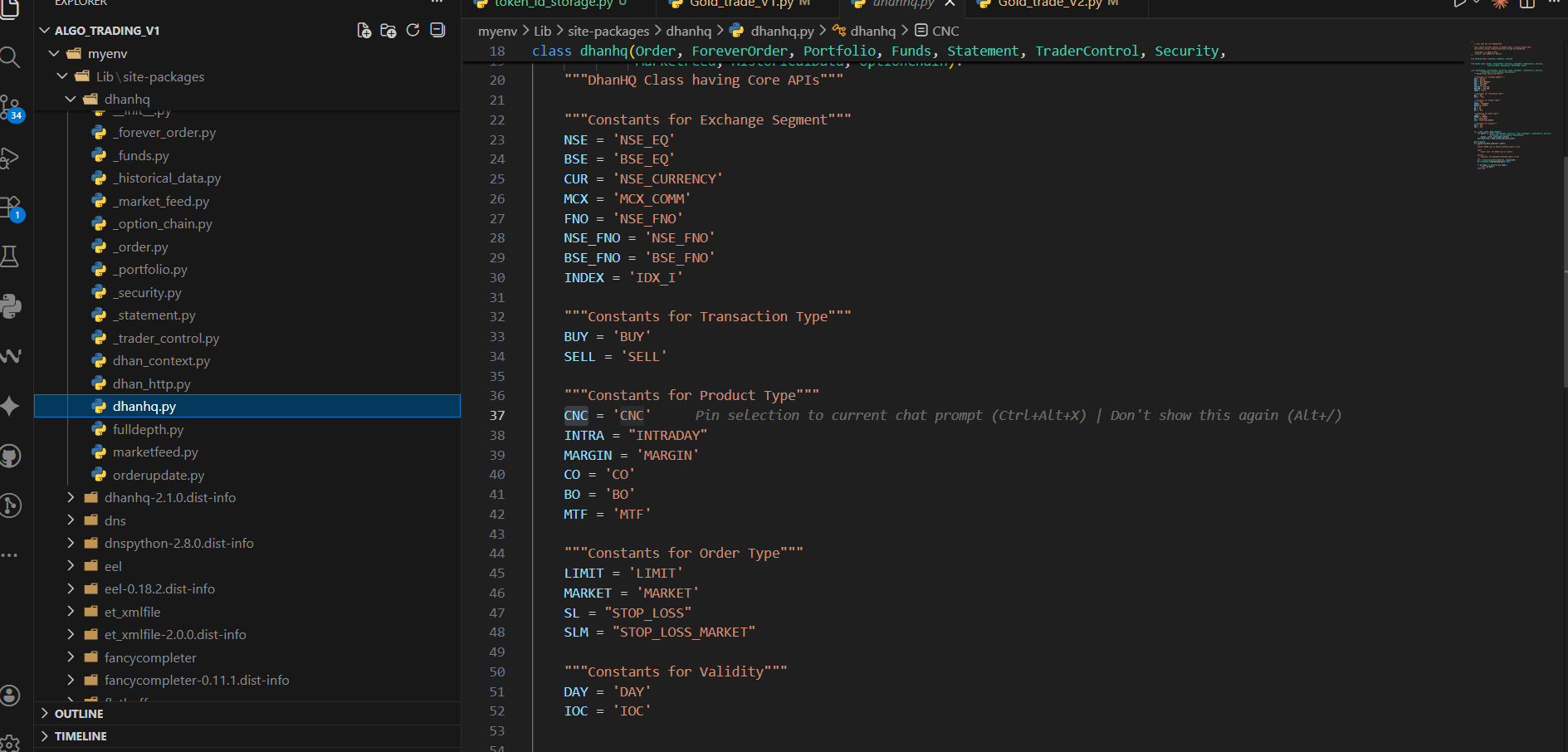Expand the dnspython-2.8.0.dist-info folder

tap(178, 544)
